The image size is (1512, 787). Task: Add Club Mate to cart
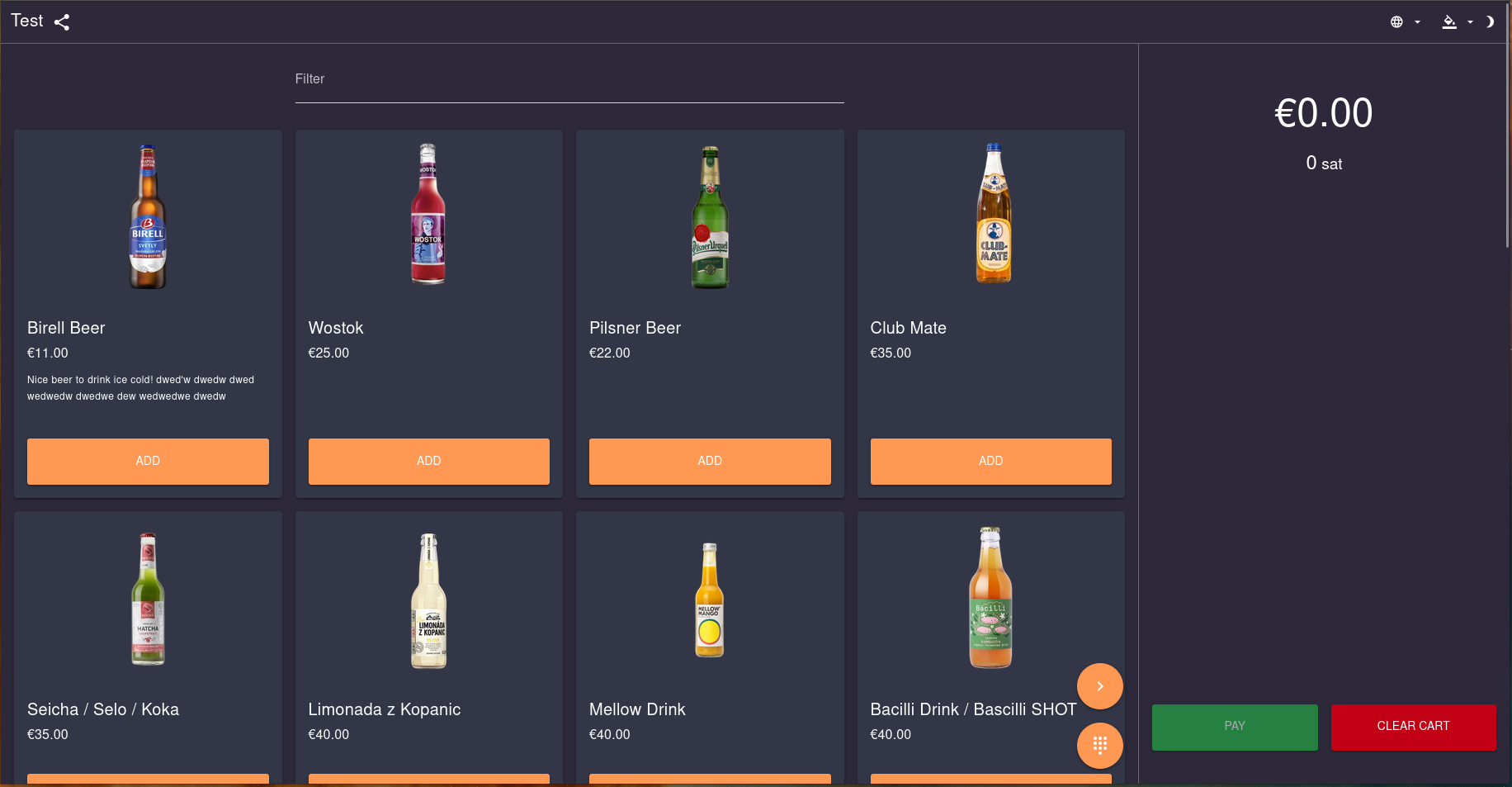(991, 461)
